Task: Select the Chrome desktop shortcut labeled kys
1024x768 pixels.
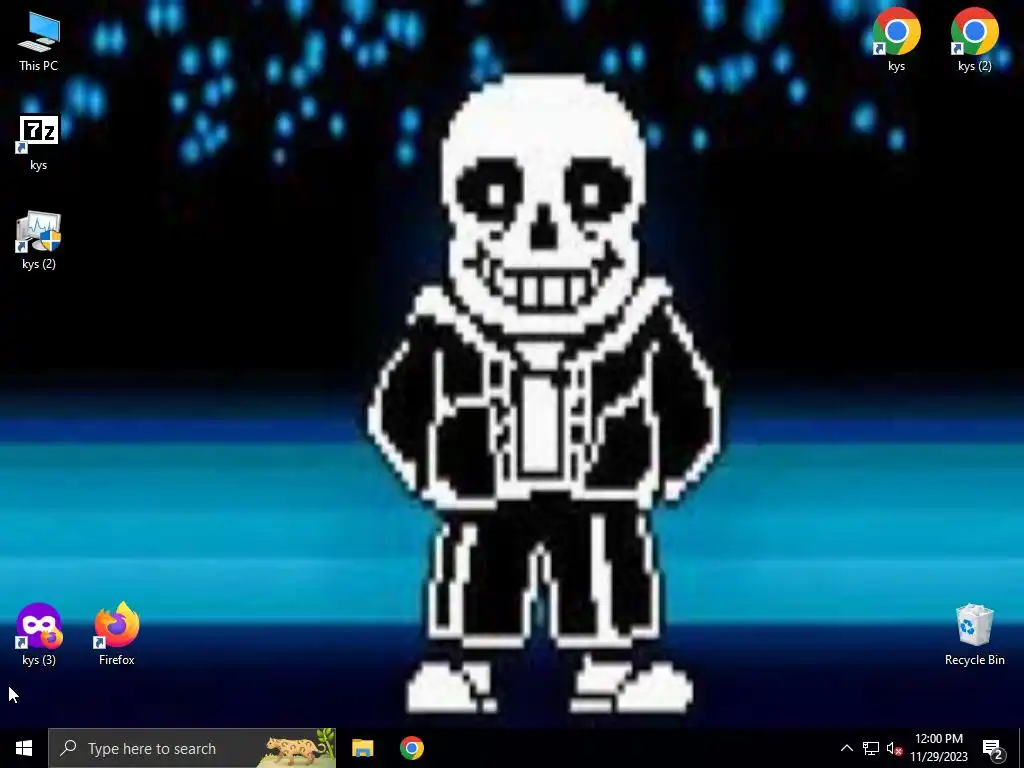Action: point(896,39)
